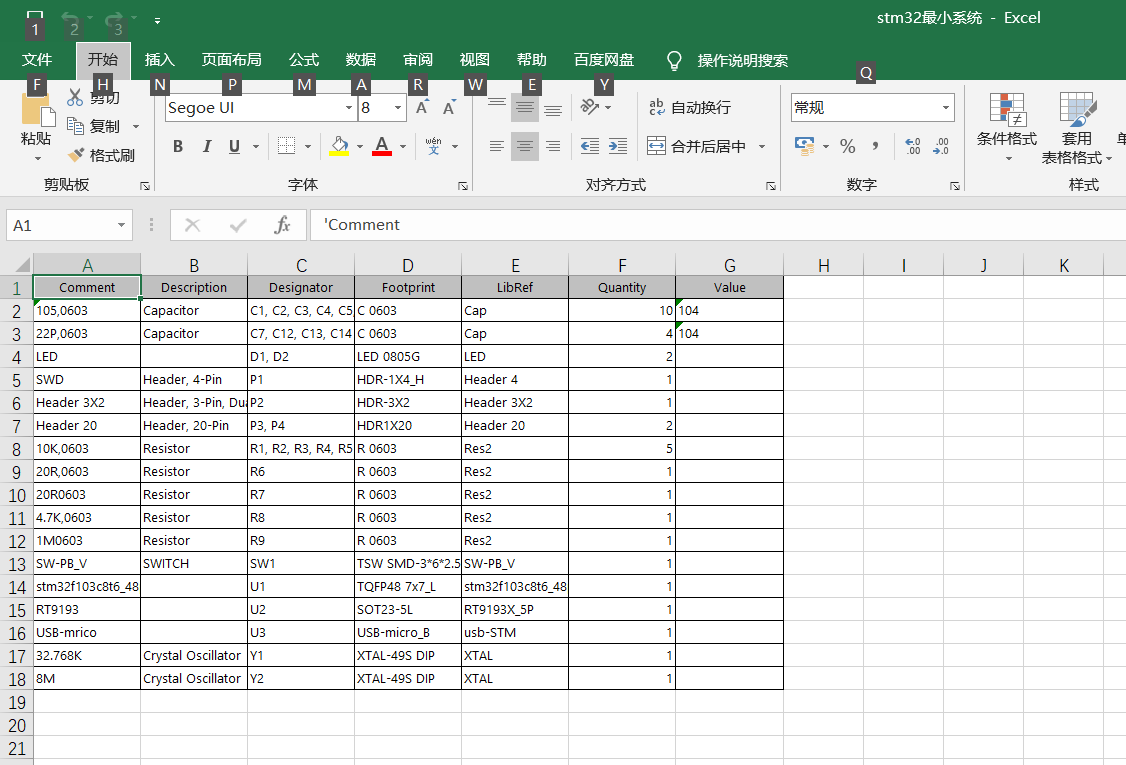
Task: Open font size dropdown
Action: click(398, 108)
